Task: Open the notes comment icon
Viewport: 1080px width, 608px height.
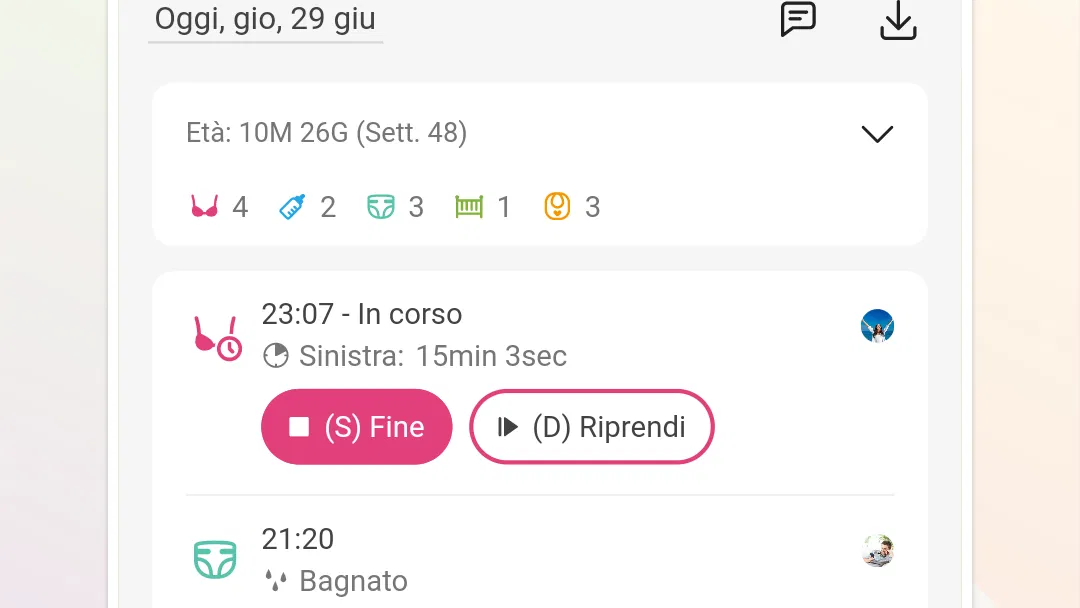Action: point(798,19)
